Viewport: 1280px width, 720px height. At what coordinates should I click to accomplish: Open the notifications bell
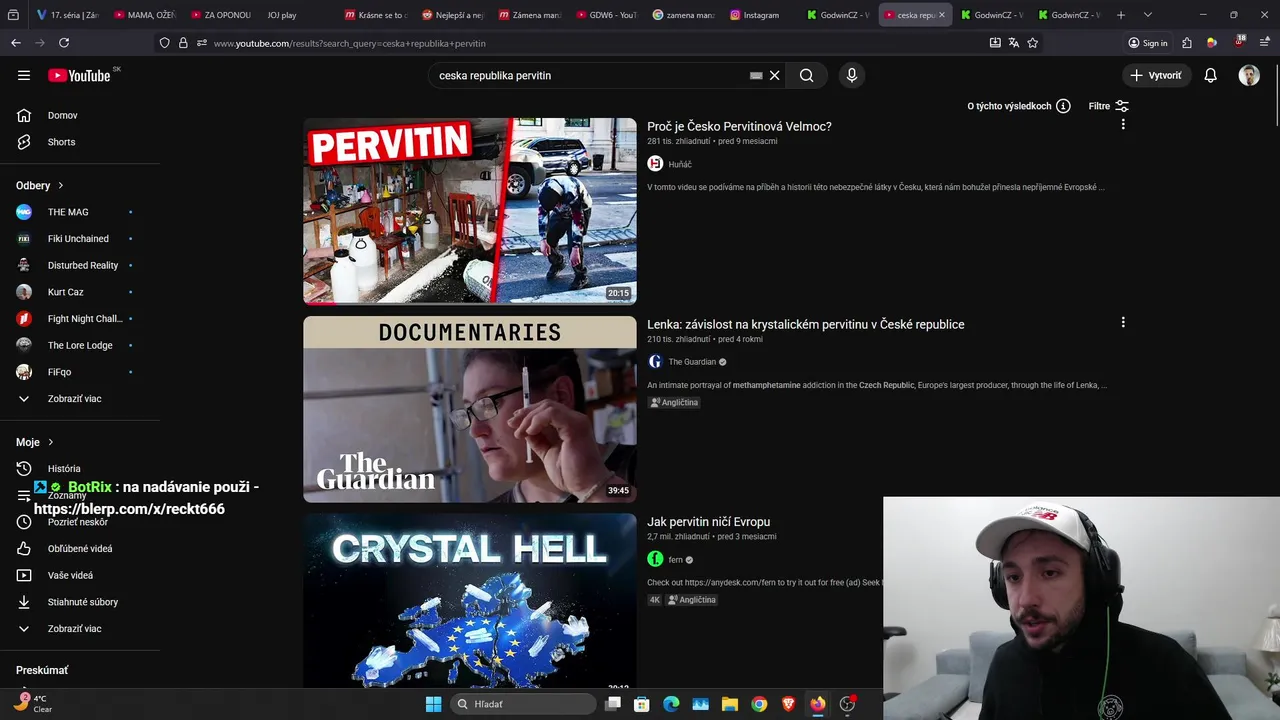pos(1210,75)
